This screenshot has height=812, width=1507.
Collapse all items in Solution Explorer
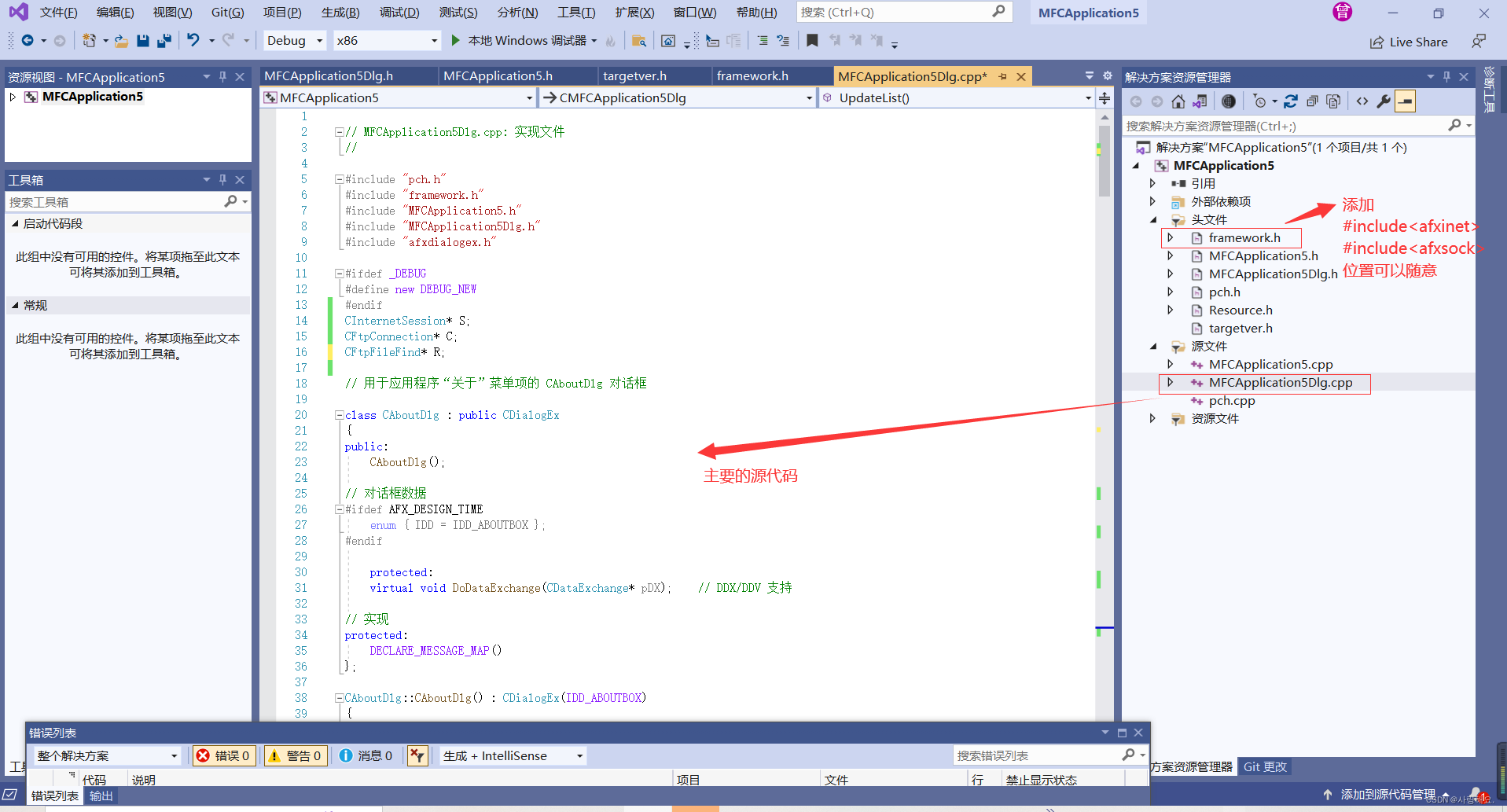click(x=1312, y=101)
